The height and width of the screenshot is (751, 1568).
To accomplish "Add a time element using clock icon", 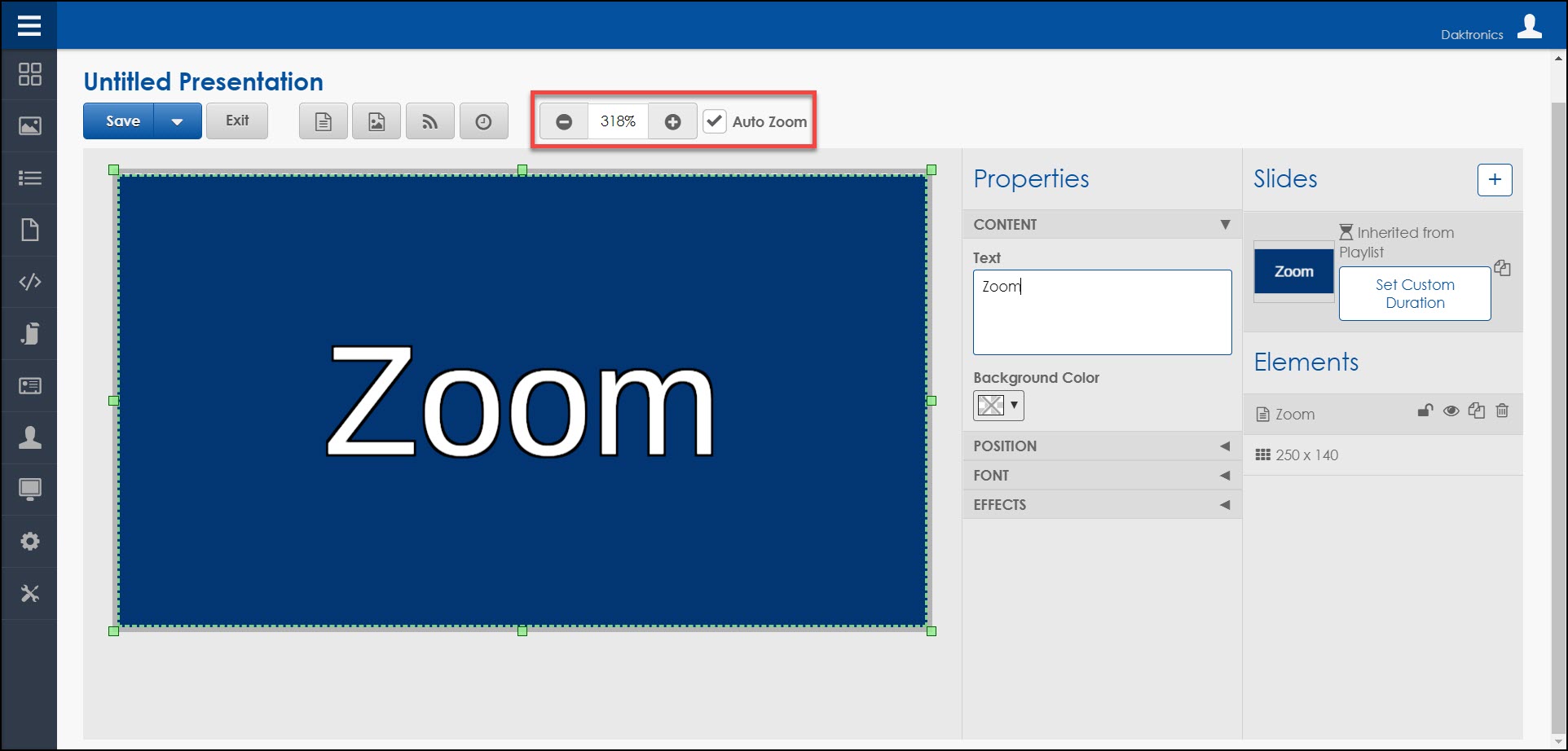I will (x=484, y=121).
